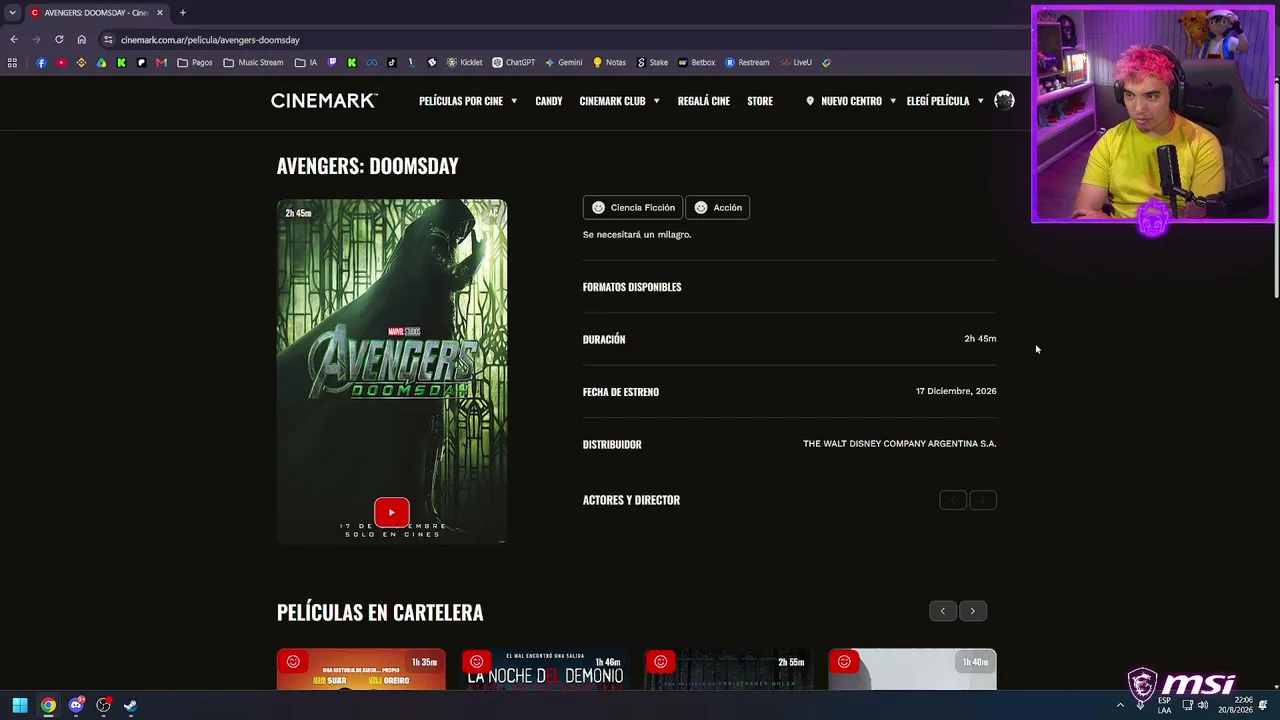Open the 1h 35m Suar Oreiro movie card

pyautogui.click(x=361, y=669)
